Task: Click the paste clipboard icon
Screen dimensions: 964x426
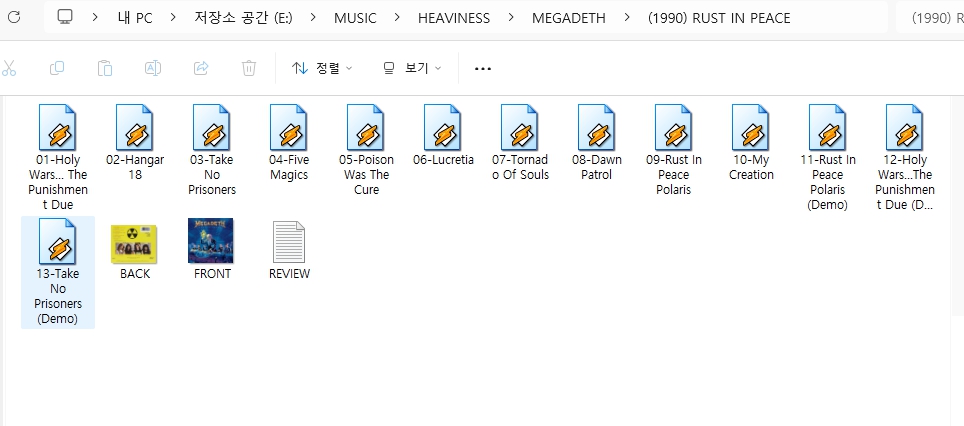Action: click(x=105, y=68)
